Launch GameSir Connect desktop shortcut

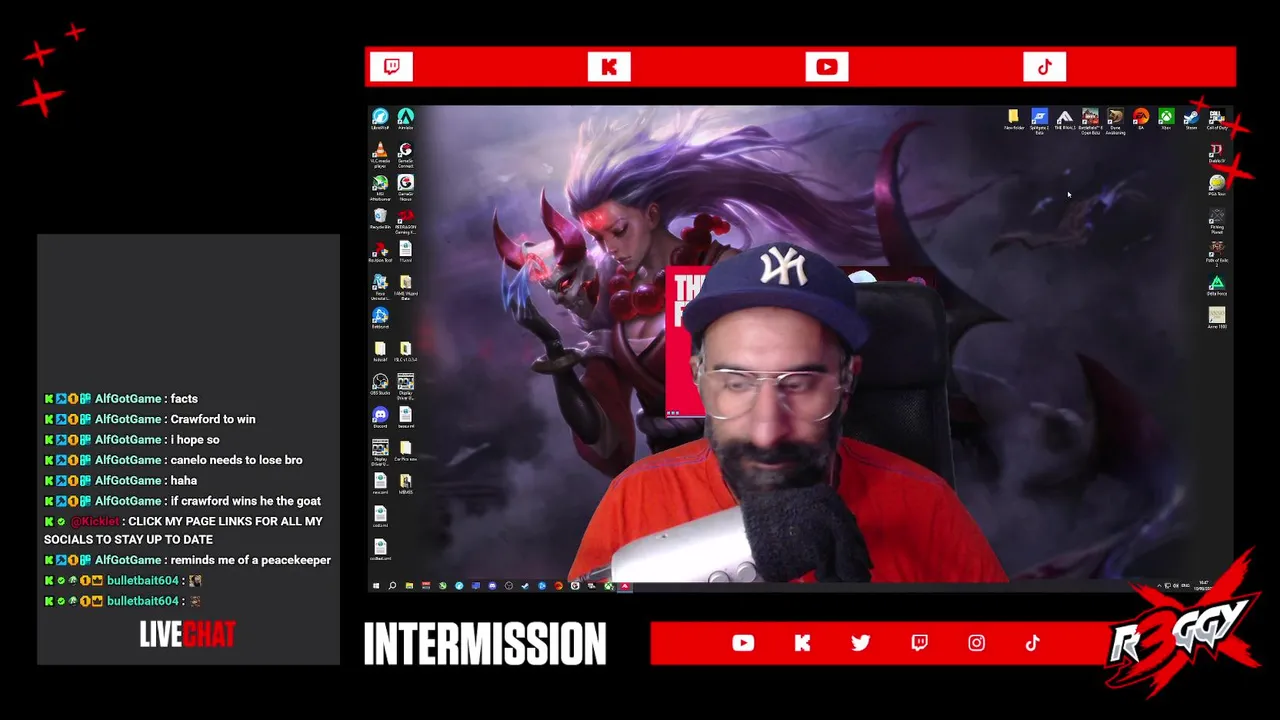(405, 154)
